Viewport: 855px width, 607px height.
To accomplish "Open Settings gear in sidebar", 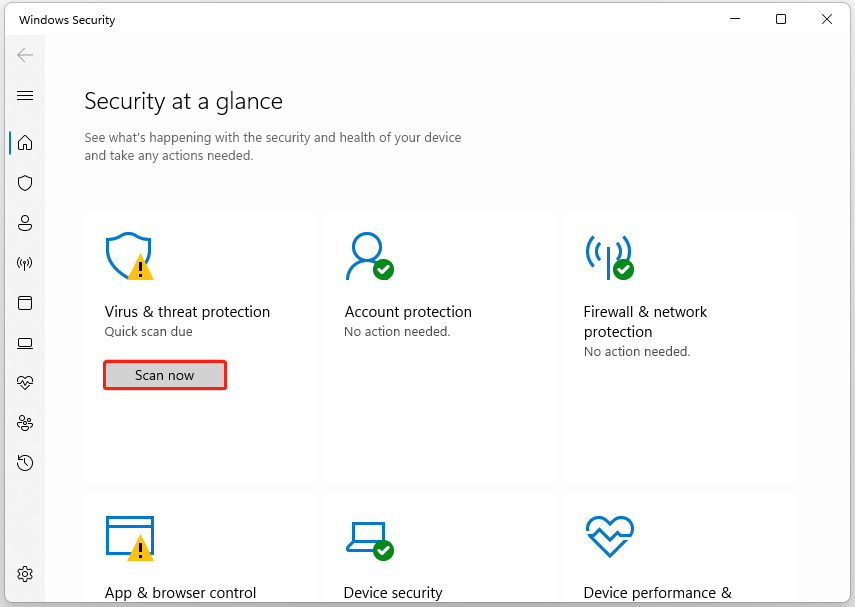I will 25,574.
